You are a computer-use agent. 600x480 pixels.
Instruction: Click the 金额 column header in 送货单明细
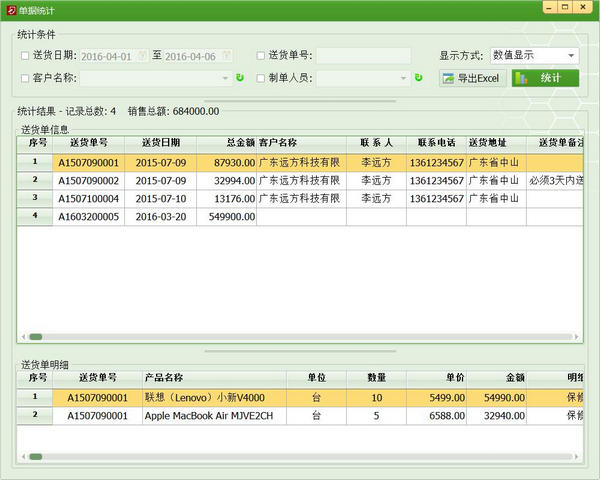click(496, 378)
